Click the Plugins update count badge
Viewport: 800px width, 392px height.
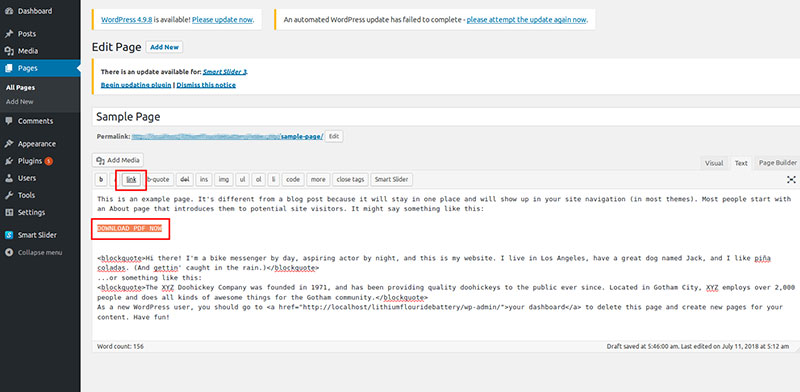coord(48,161)
